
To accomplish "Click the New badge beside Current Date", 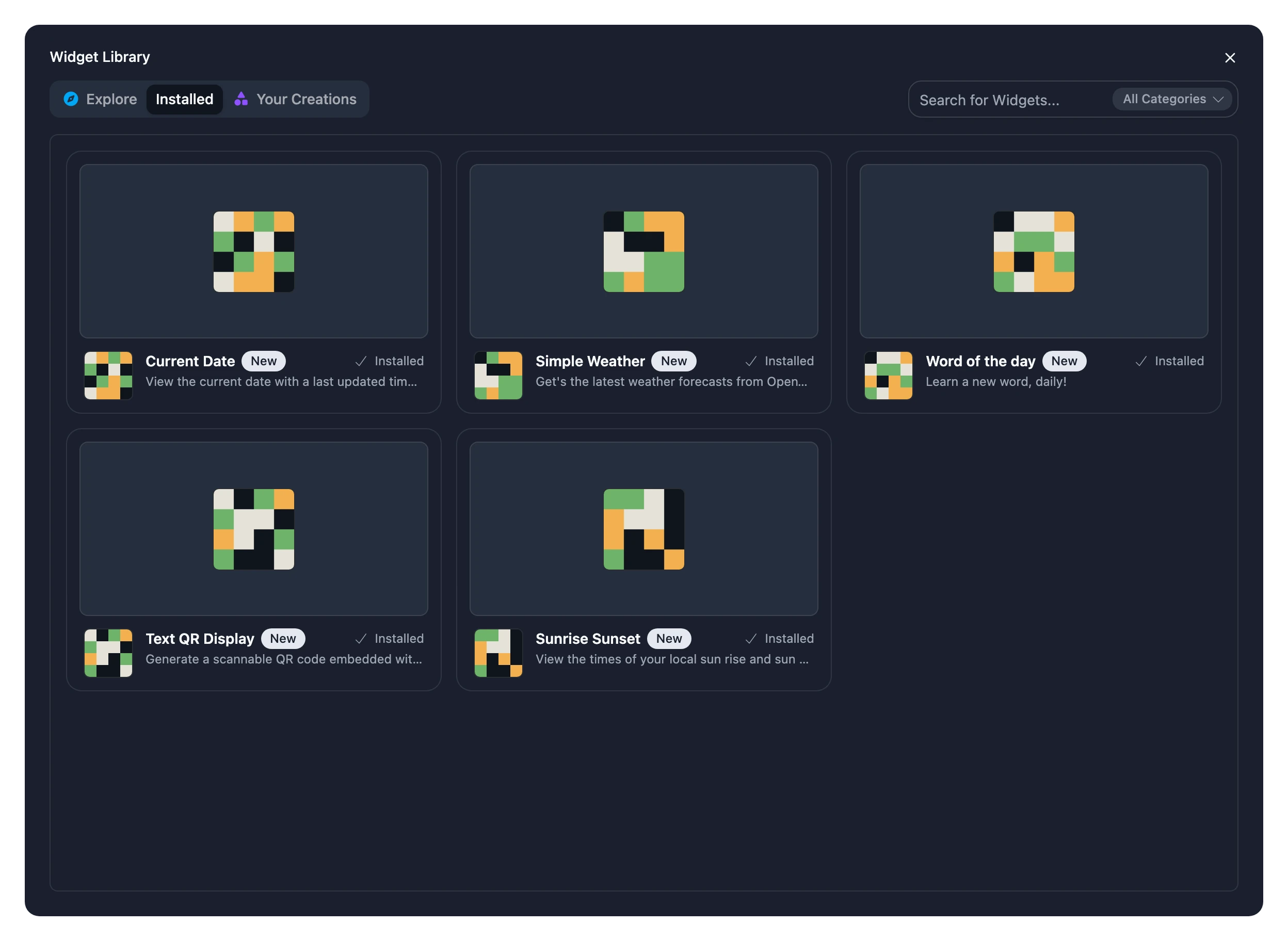I will tap(264, 361).
